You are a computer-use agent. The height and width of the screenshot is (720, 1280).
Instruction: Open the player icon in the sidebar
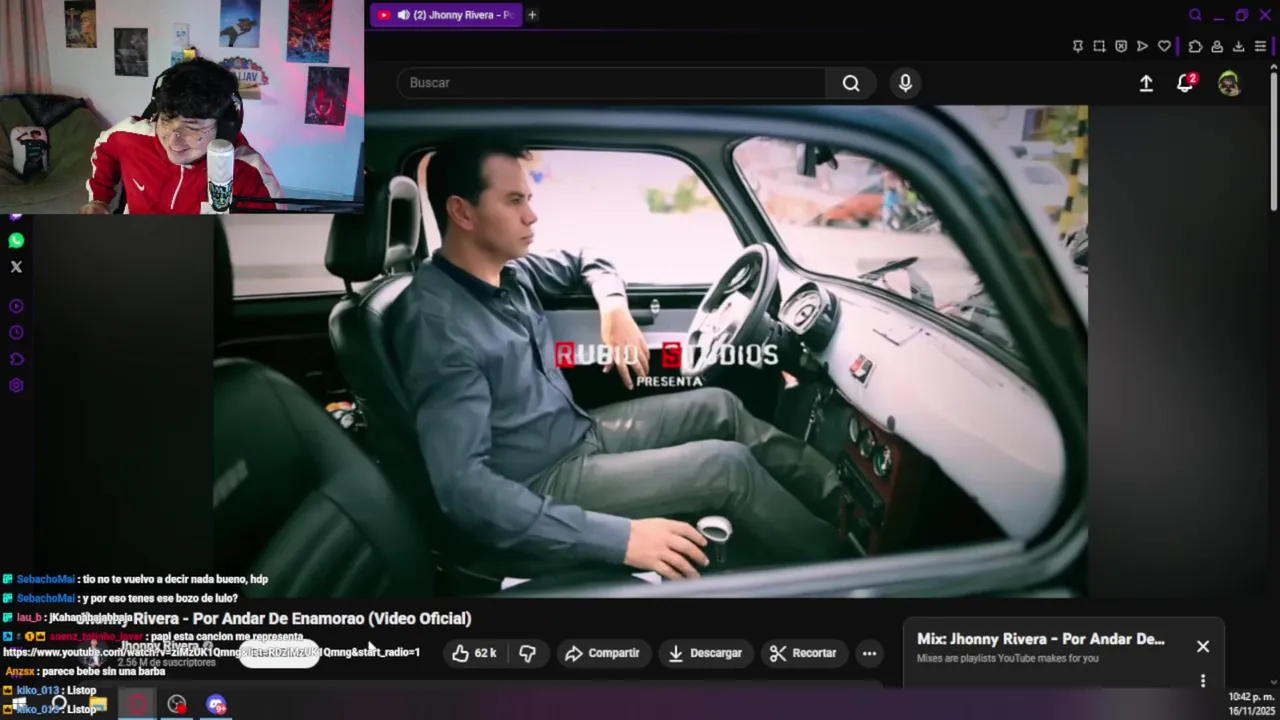(x=16, y=306)
